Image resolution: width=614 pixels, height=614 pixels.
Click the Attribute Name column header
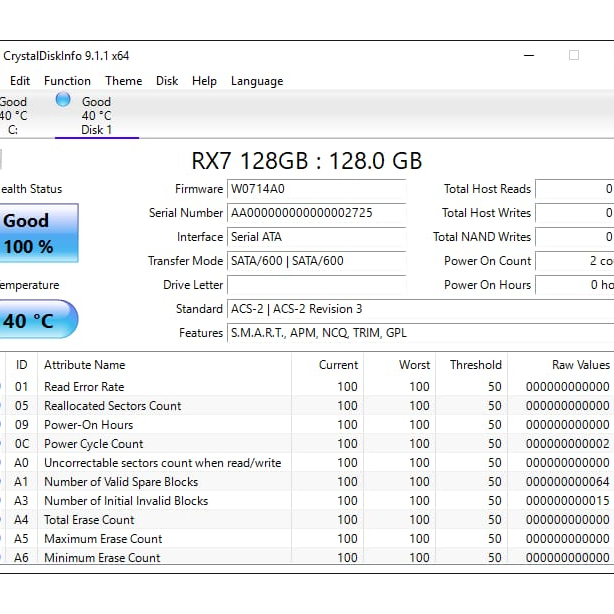[164, 365]
